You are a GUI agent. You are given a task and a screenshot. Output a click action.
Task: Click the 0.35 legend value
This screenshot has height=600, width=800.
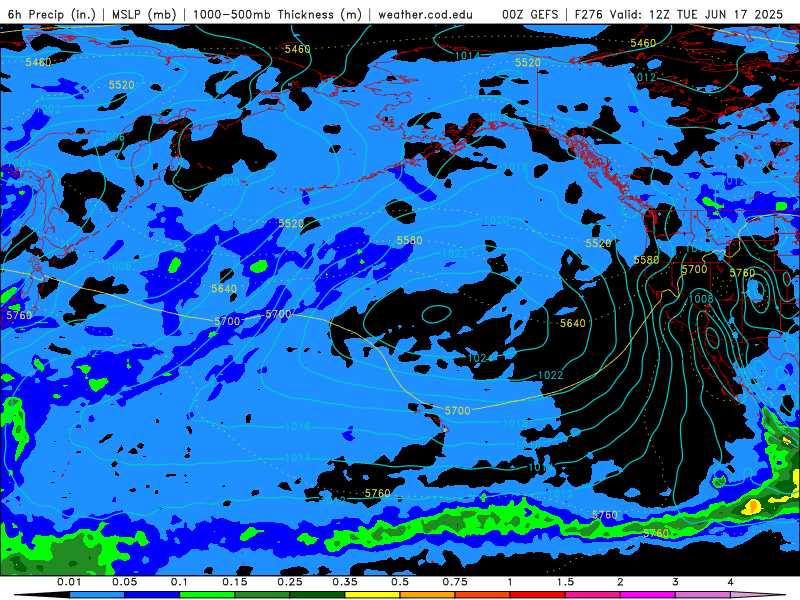pyautogui.click(x=345, y=582)
